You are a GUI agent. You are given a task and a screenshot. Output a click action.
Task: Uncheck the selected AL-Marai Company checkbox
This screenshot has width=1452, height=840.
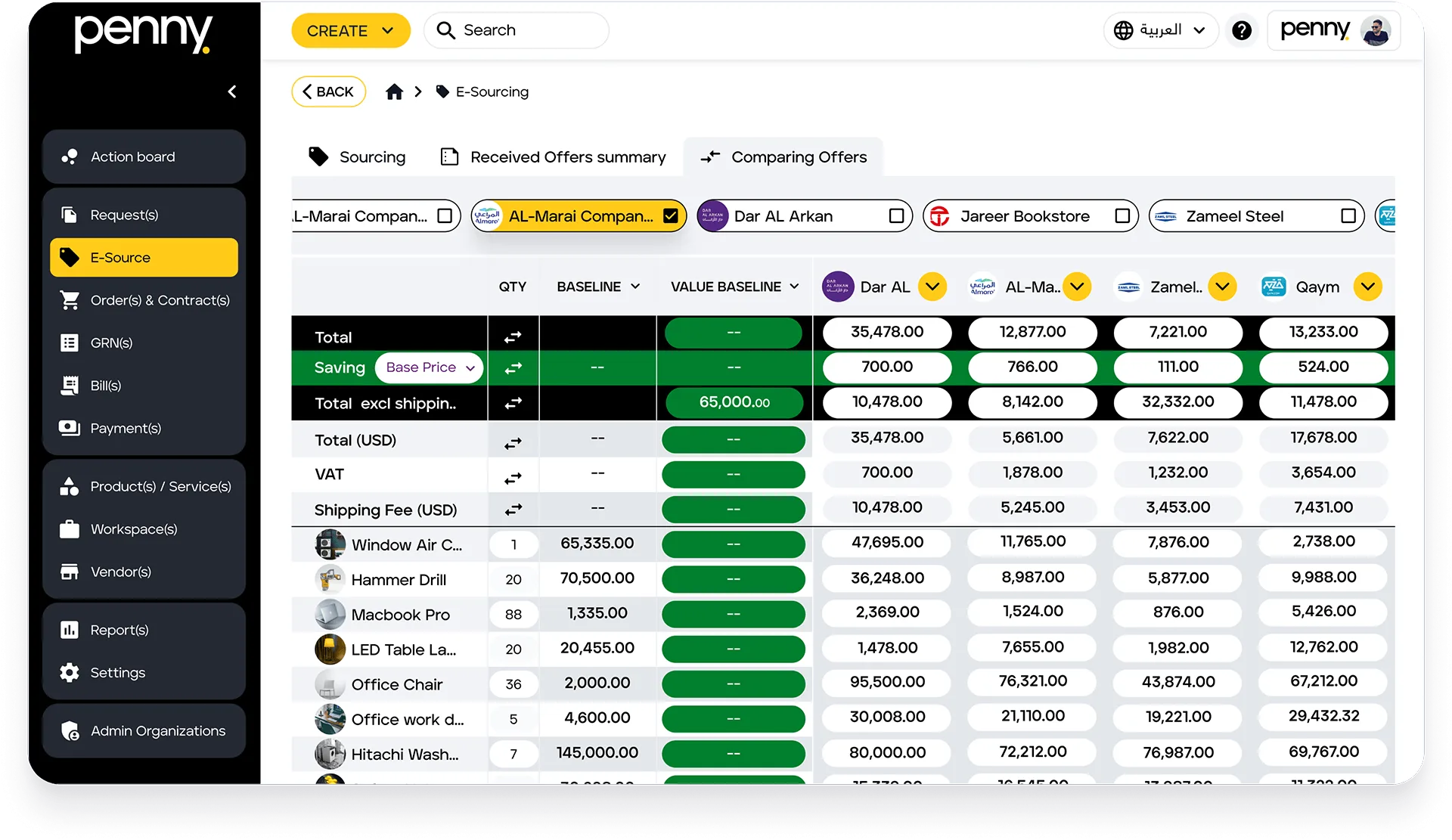[670, 216]
